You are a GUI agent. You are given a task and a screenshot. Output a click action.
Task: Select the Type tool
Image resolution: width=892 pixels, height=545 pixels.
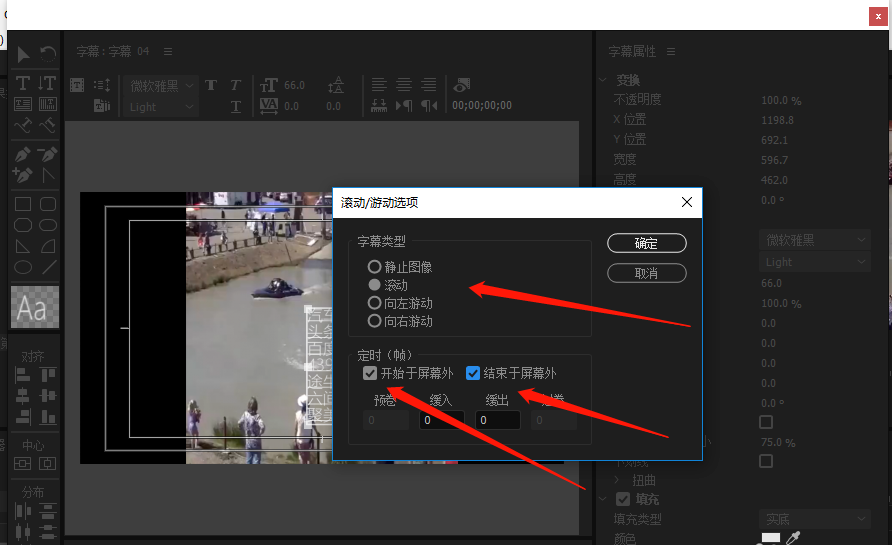[23, 83]
